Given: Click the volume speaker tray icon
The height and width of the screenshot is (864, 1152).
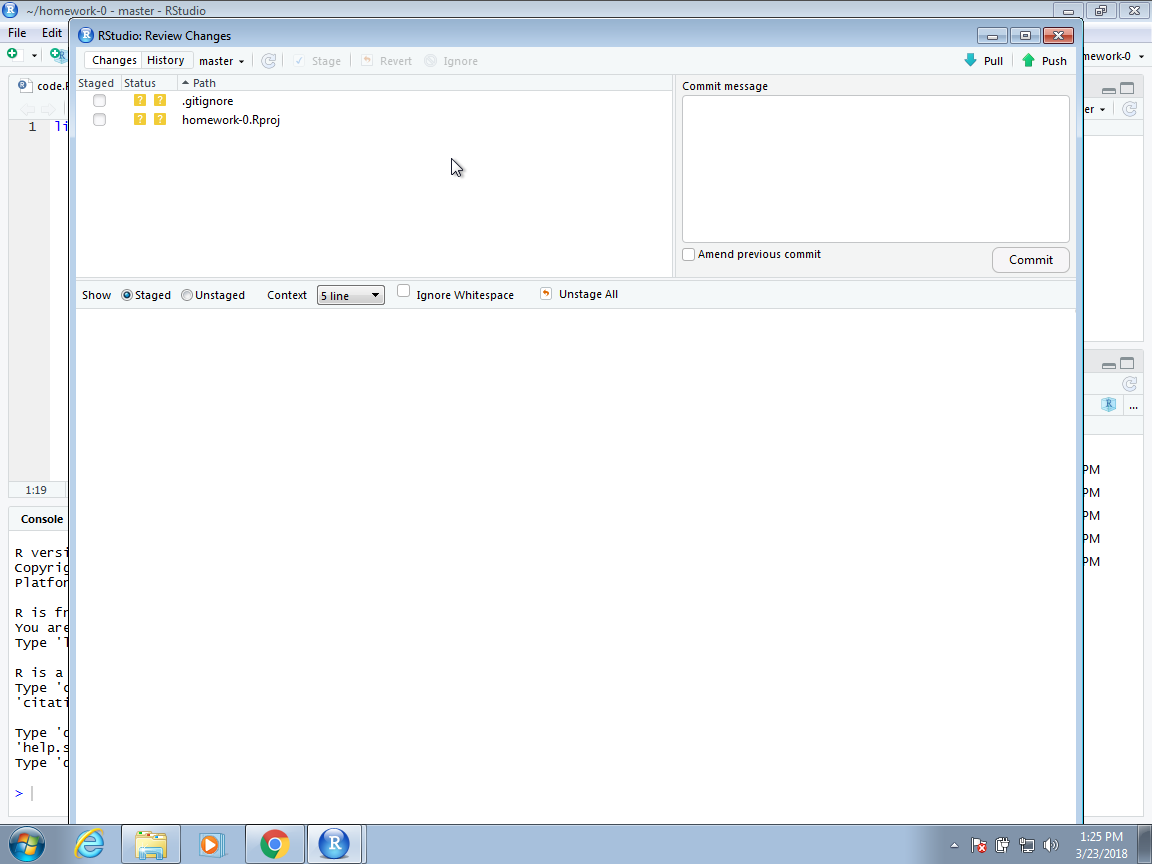Looking at the screenshot, I should click(1051, 846).
